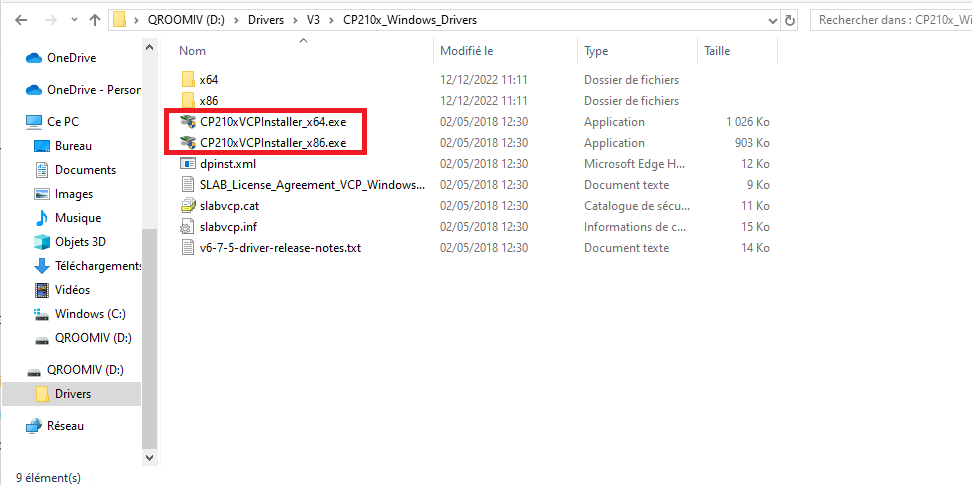972x485 pixels.
Task: Click the x86 folder name
Action: (209, 101)
